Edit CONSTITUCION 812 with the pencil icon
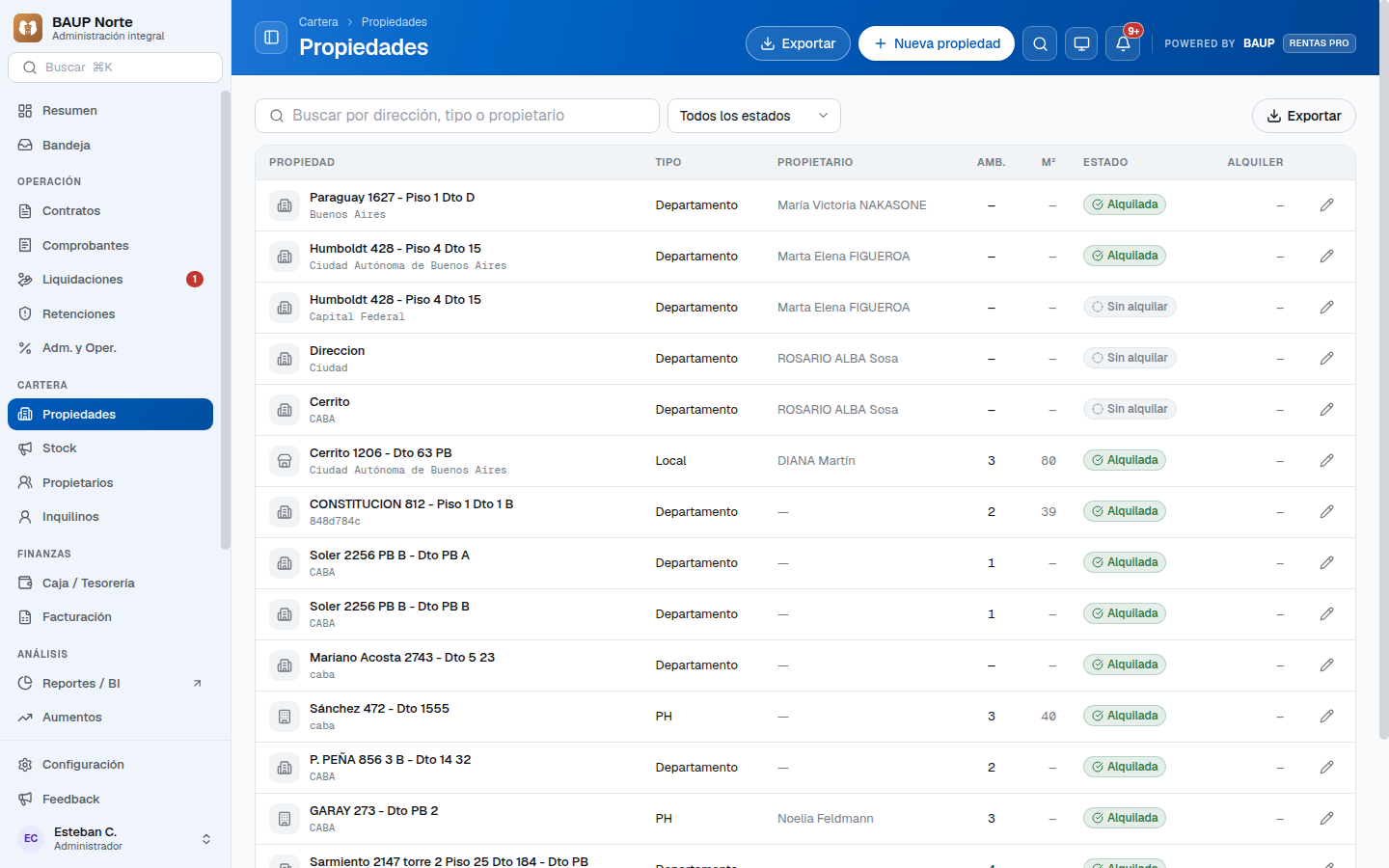This screenshot has height=868, width=1389. point(1327,512)
